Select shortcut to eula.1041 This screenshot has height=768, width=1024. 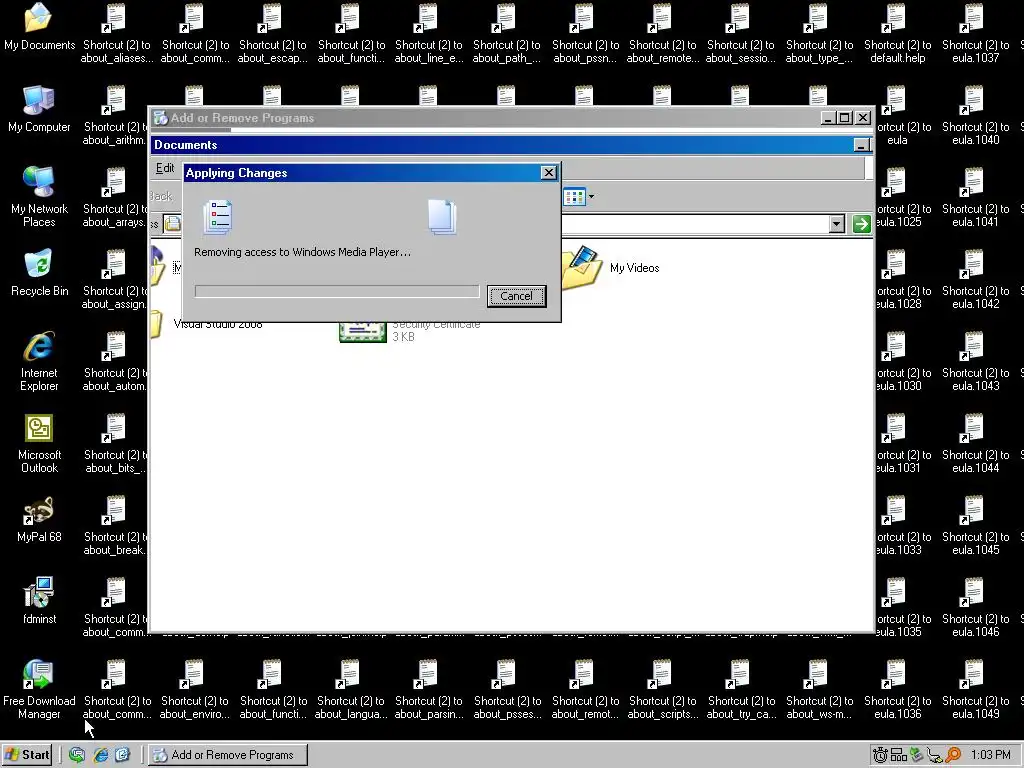[975, 198]
